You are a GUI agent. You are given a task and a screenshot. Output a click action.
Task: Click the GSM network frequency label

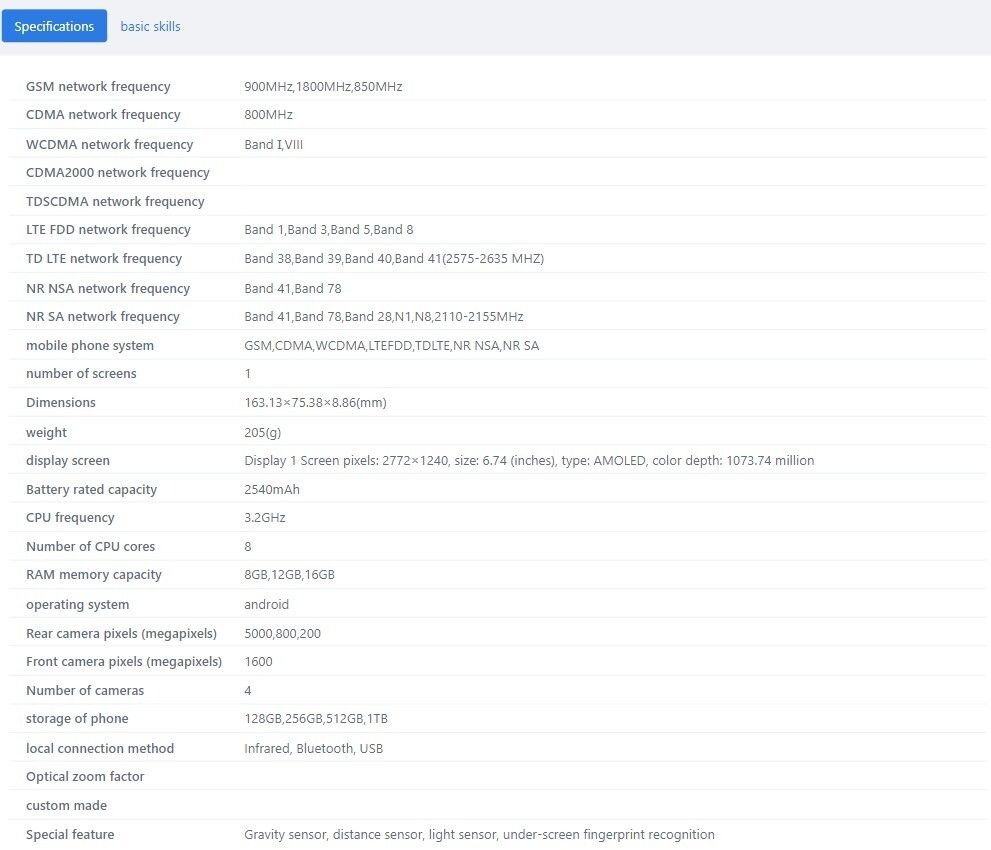point(98,86)
